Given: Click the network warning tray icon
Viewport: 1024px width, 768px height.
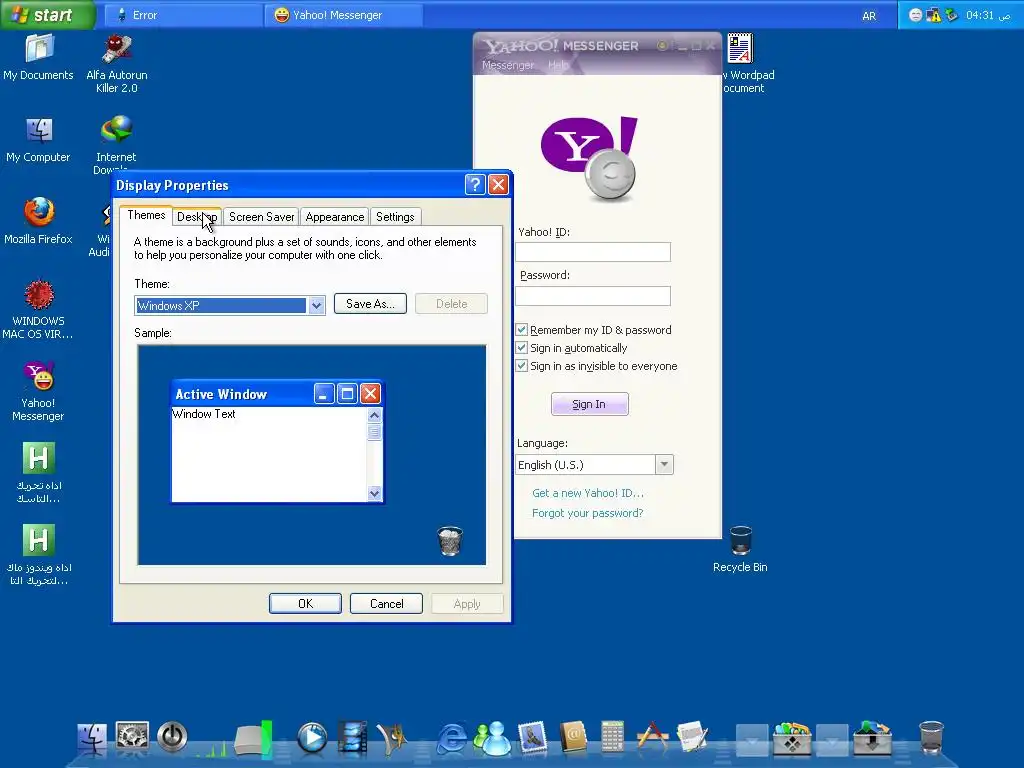Looking at the screenshot, I should (x=934, y=15).
